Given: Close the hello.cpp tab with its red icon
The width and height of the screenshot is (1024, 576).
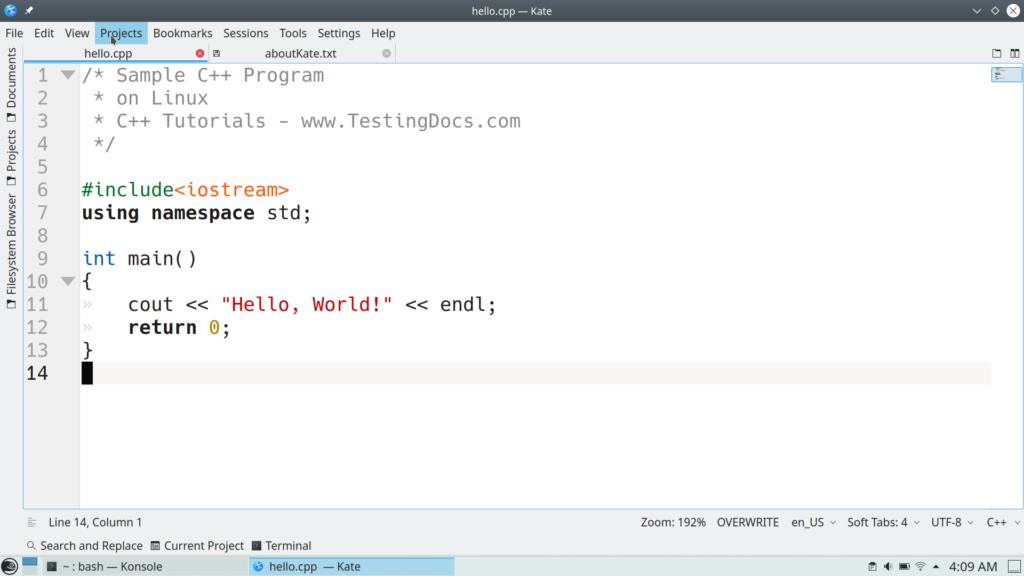Looking at the screenshot, I should [199, 53].
